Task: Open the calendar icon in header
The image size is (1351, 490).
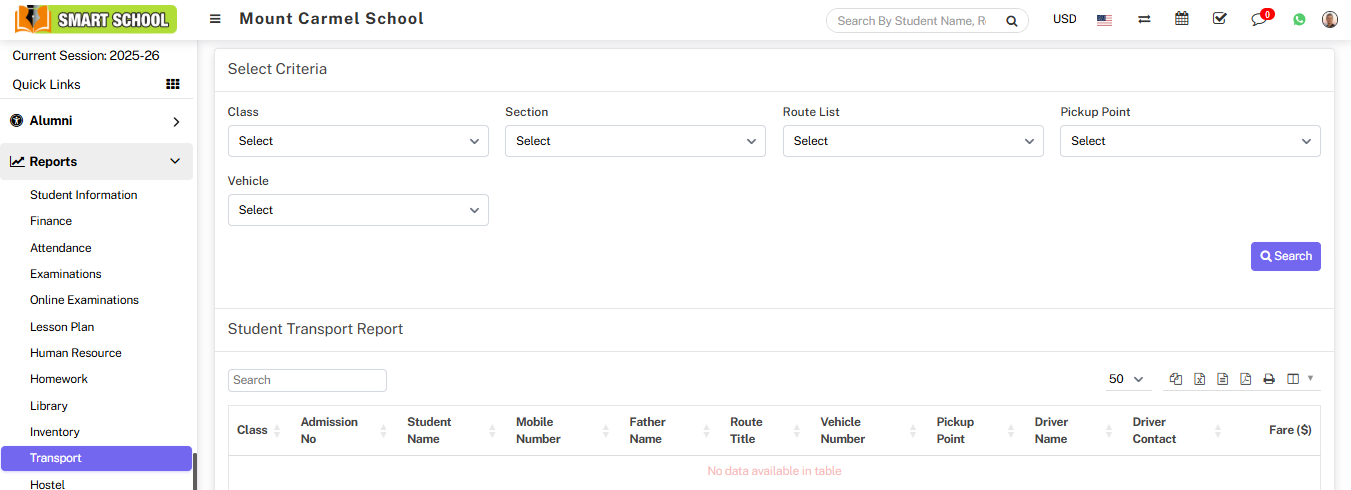Action: click(x=1181, y=19)
